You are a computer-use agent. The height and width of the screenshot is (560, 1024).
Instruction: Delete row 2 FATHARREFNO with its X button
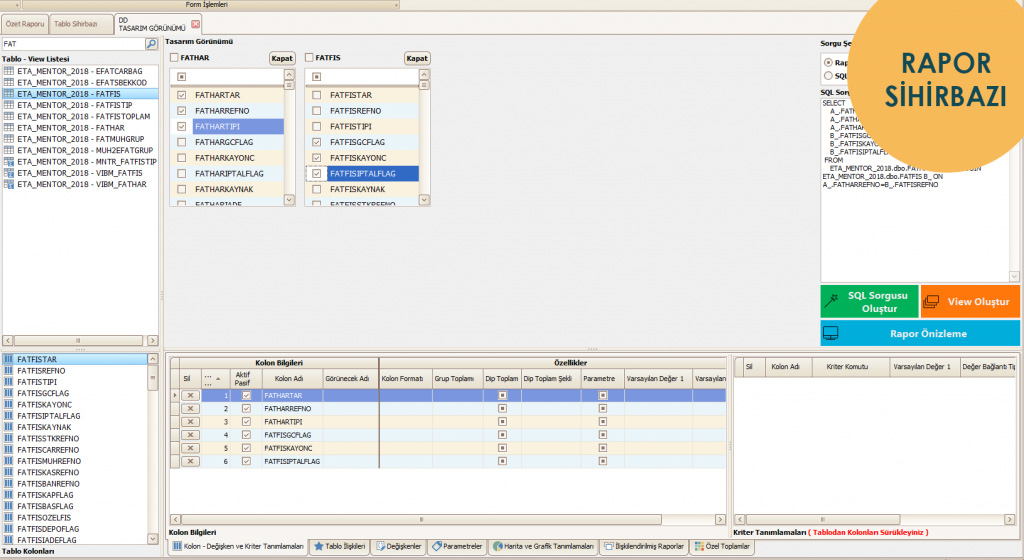tap(190, 409)
